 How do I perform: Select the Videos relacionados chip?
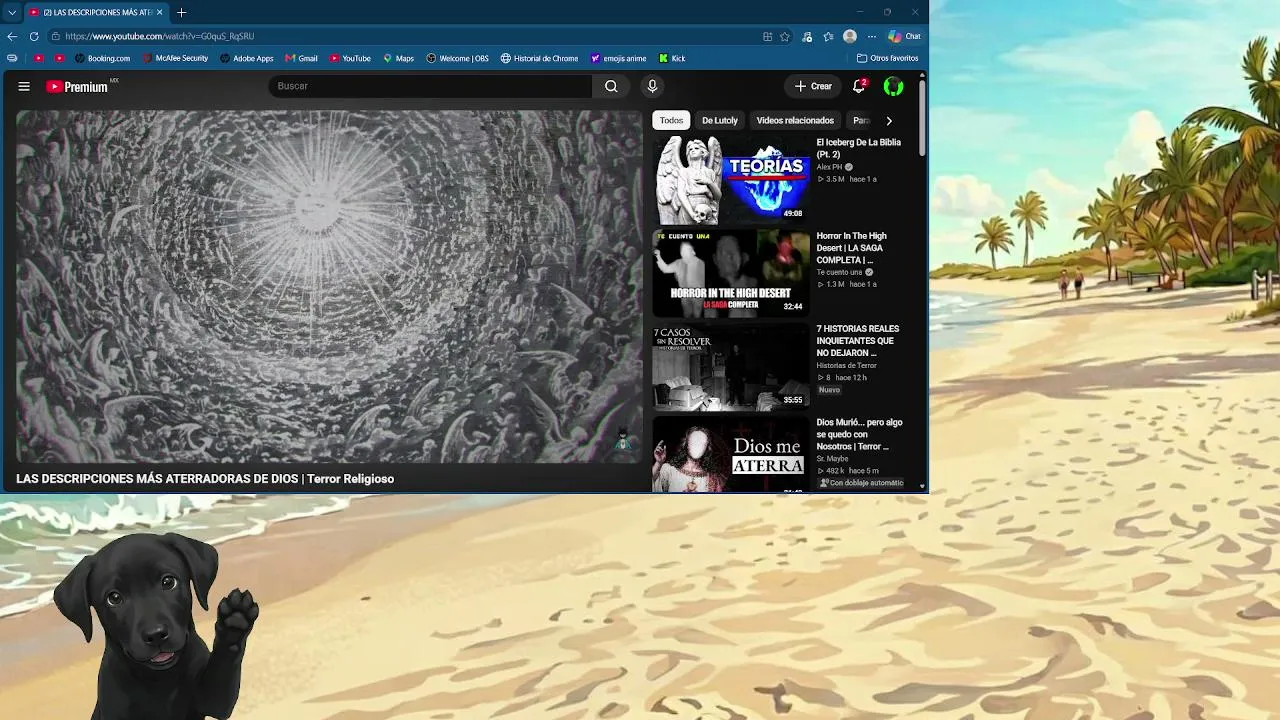[x=795, y=120]
